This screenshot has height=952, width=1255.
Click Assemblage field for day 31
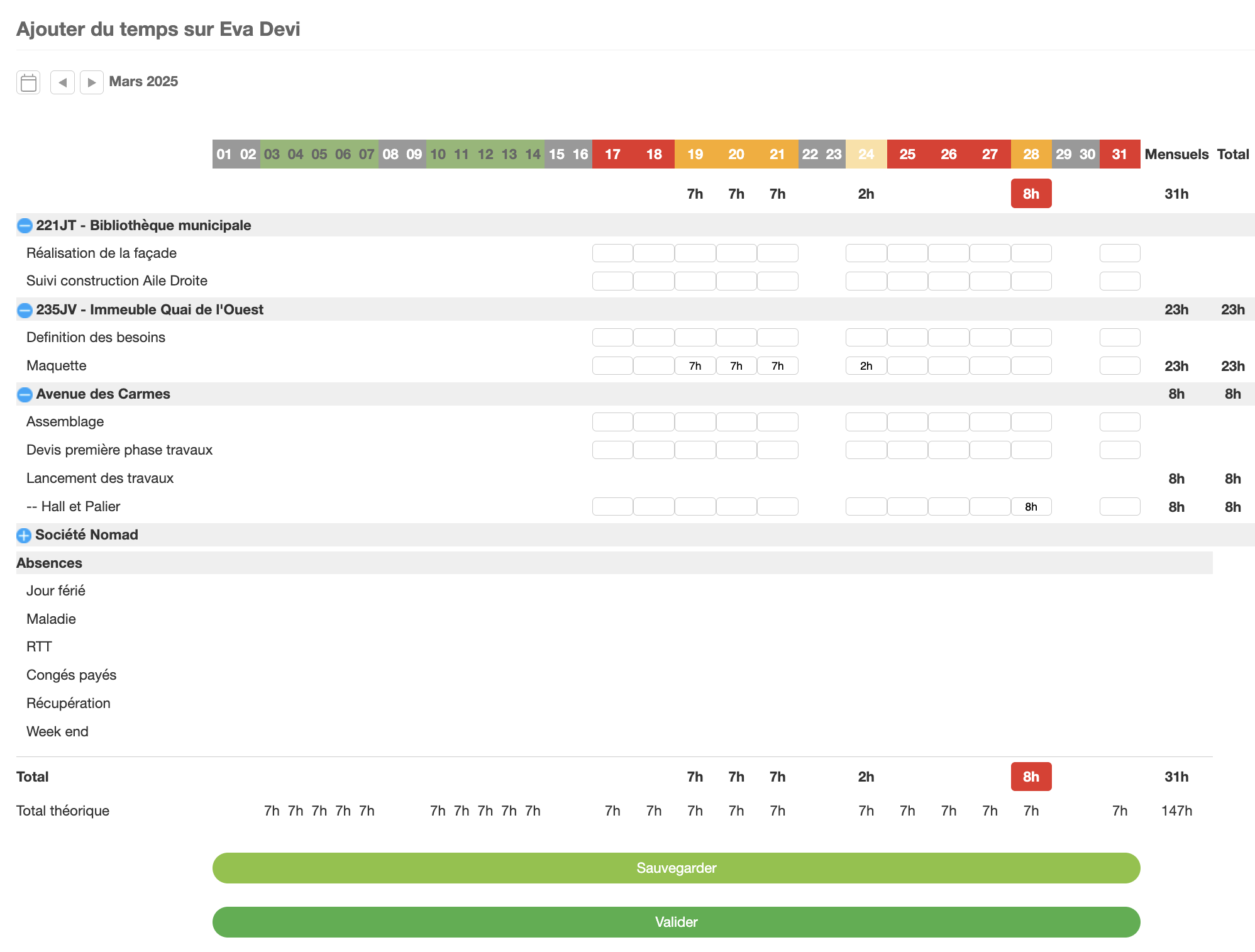point(1120,422)
